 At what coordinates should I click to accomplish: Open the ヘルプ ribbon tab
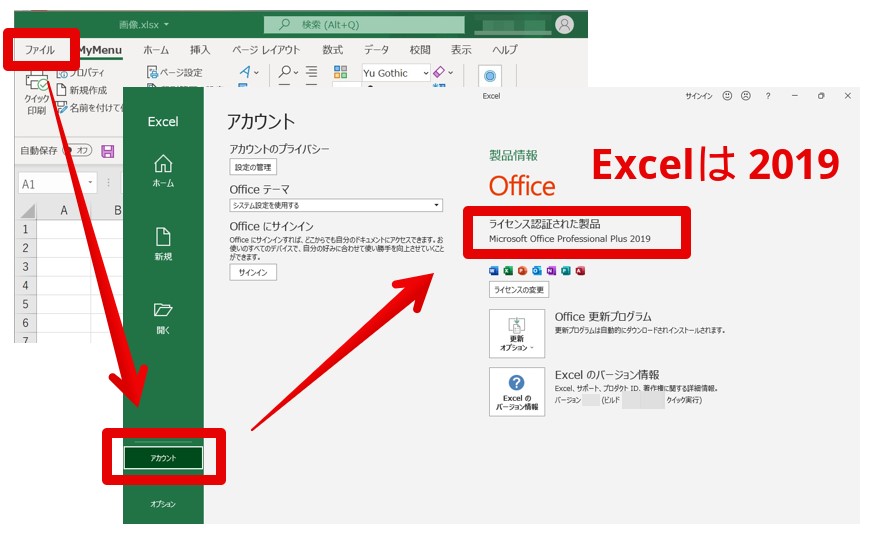pyautogui.click(x=504, y=50)
